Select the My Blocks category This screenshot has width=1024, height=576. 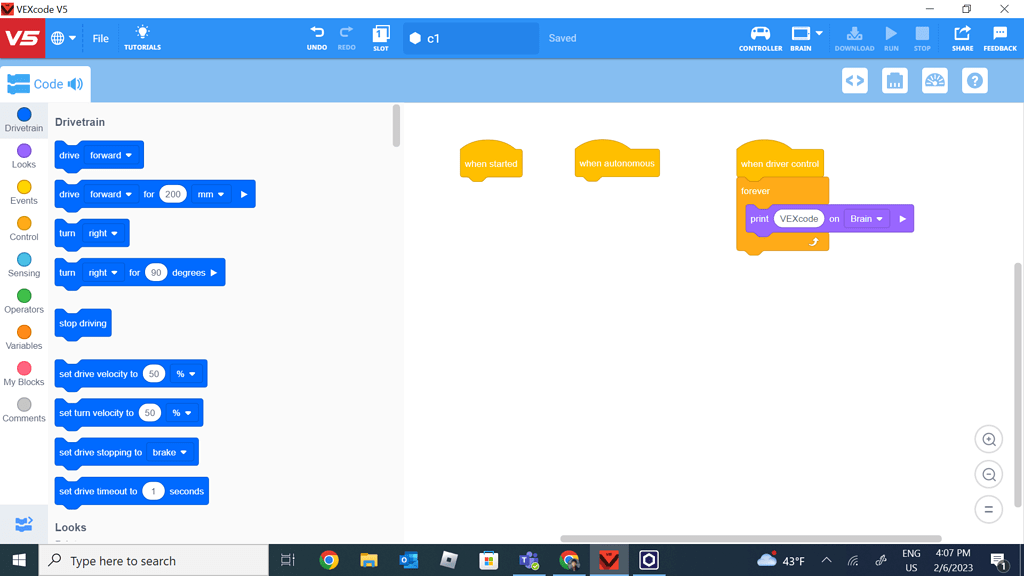click(23, 376)
